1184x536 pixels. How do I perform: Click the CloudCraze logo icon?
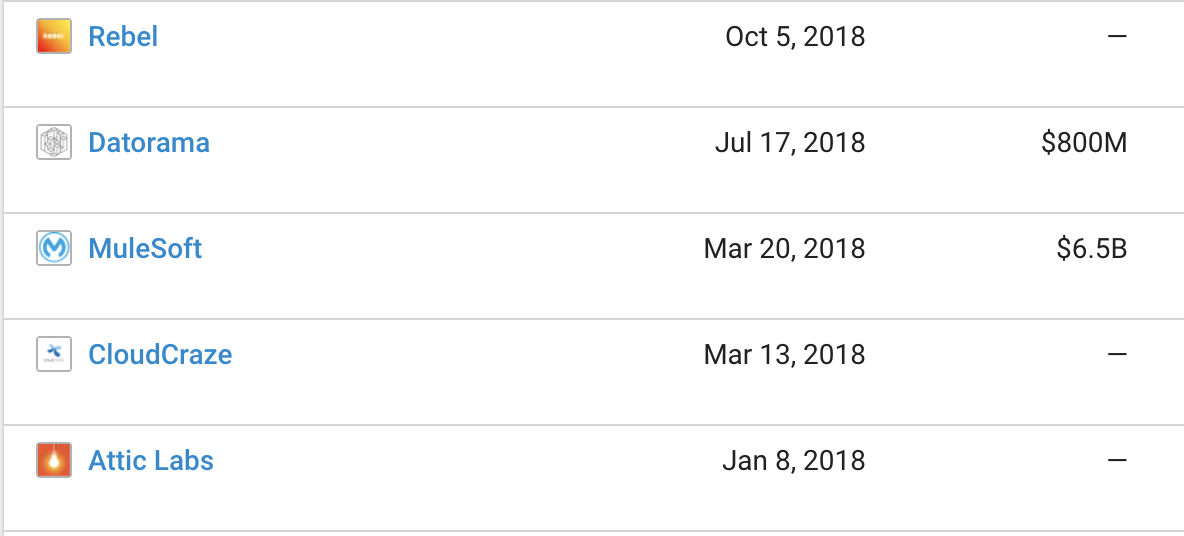point(54,354)
